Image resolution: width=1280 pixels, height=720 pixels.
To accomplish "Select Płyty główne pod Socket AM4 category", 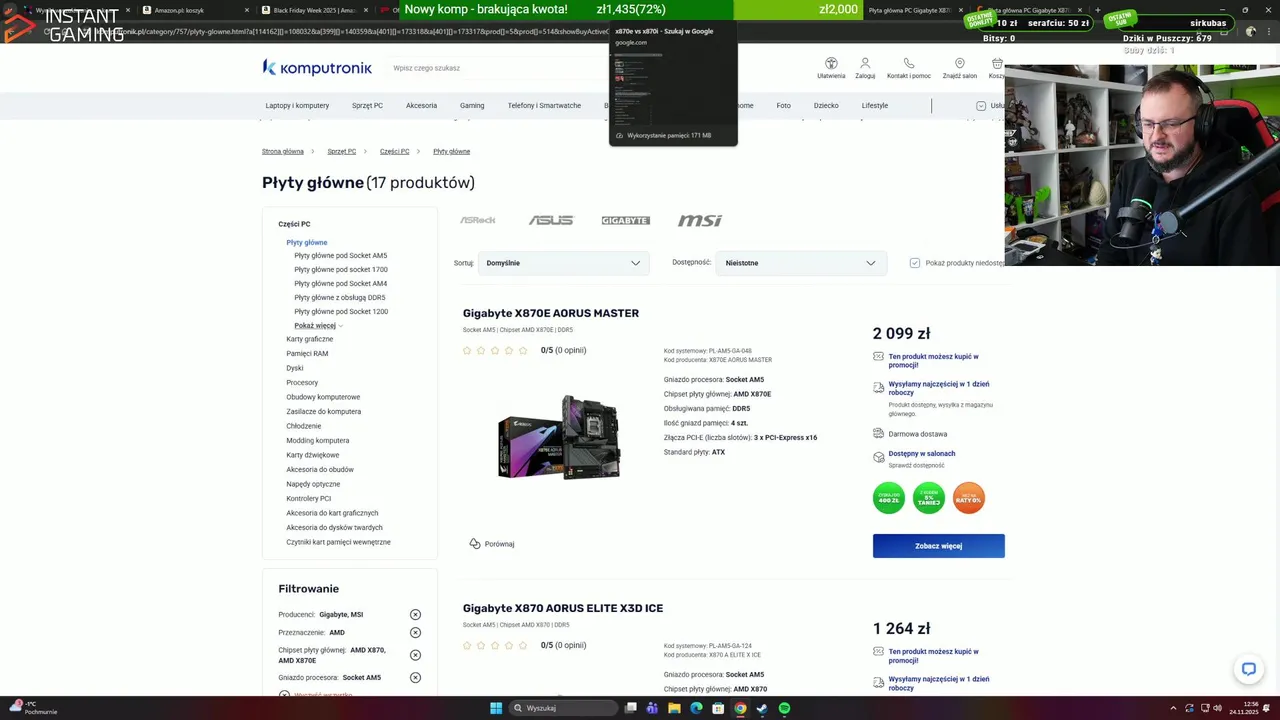I will (x=341, y=284).
